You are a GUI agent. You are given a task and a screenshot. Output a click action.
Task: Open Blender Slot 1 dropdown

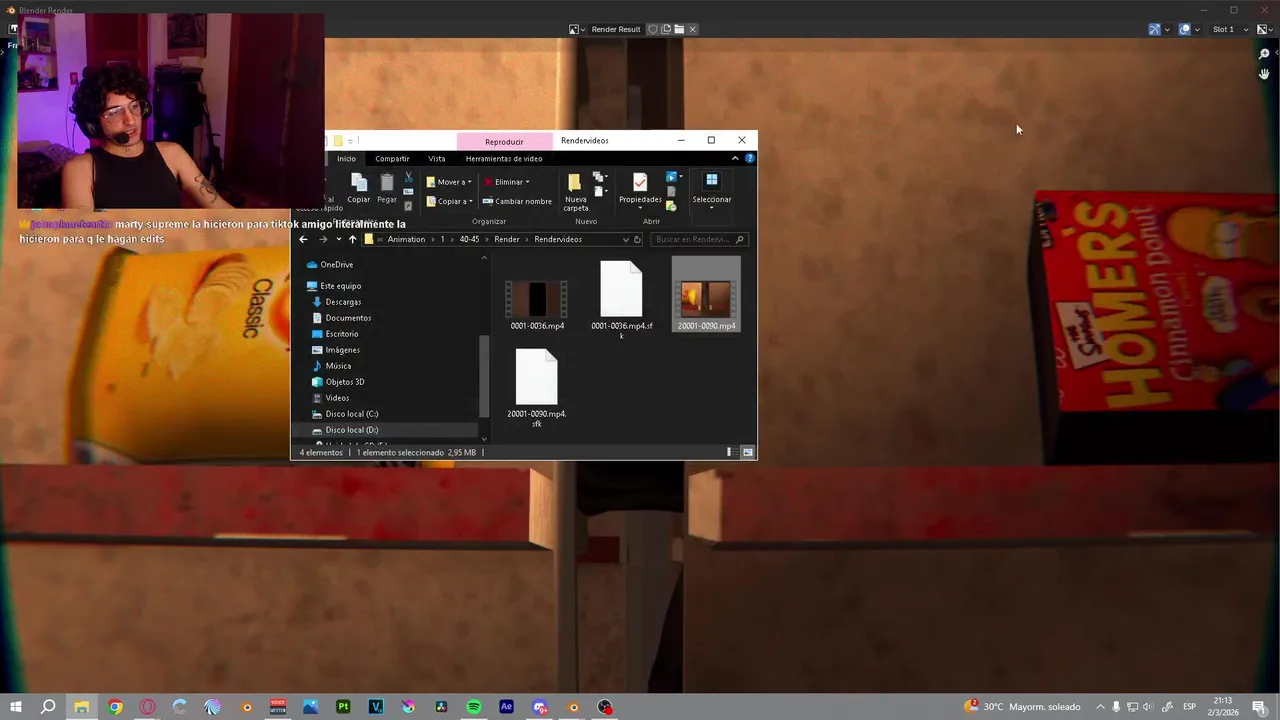1230,29
